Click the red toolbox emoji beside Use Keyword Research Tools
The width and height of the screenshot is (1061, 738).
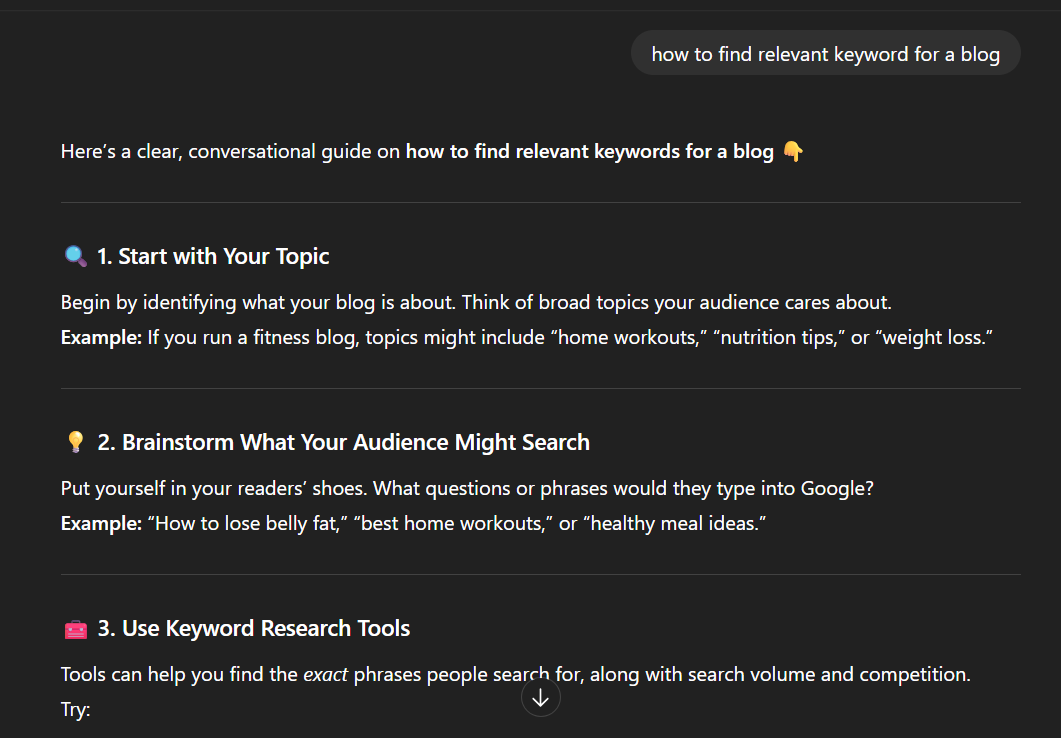pos(75,629)
